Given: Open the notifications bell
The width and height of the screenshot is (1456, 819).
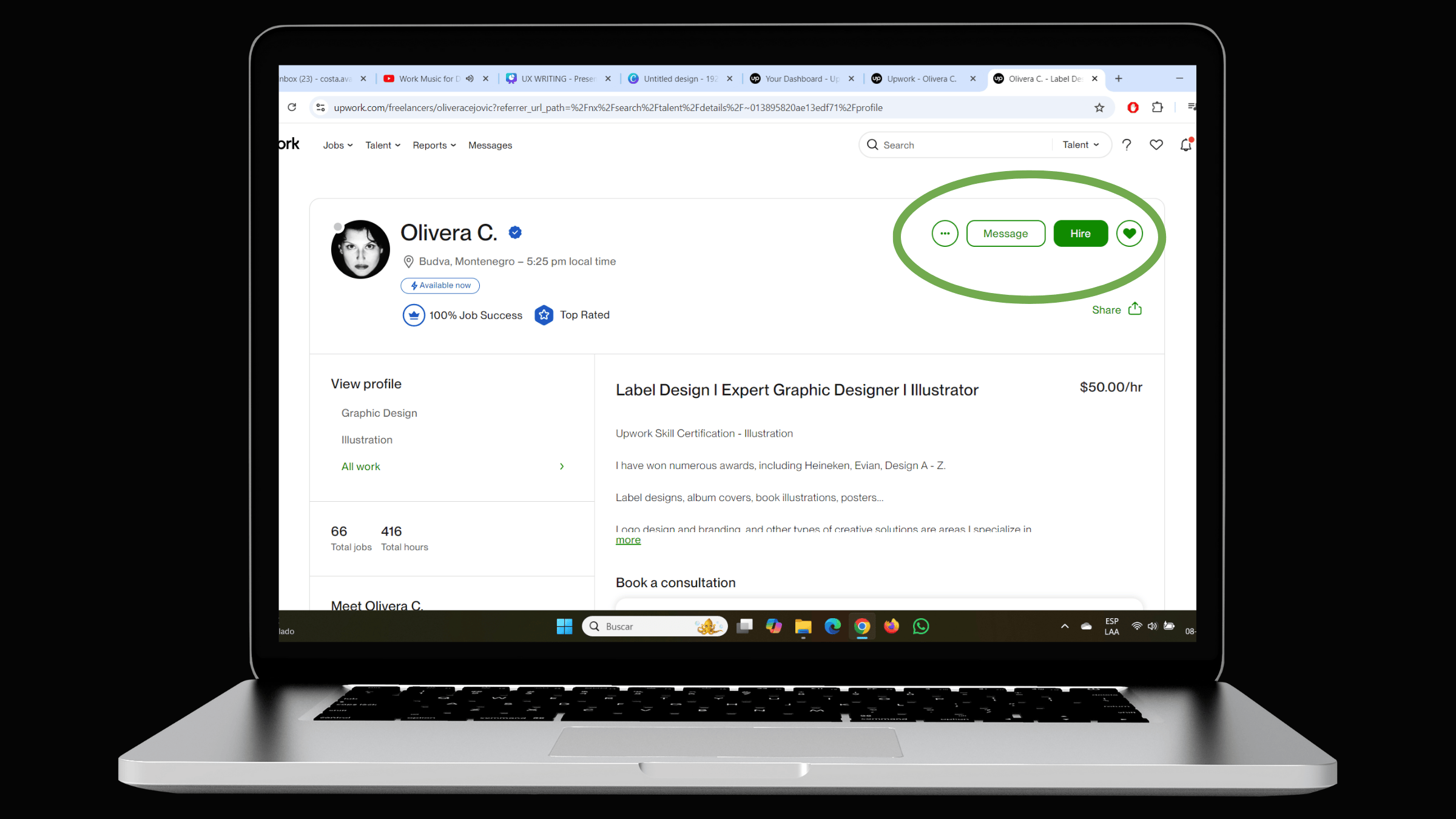Looking at the screenshot, I should [x=1185, y=145].
